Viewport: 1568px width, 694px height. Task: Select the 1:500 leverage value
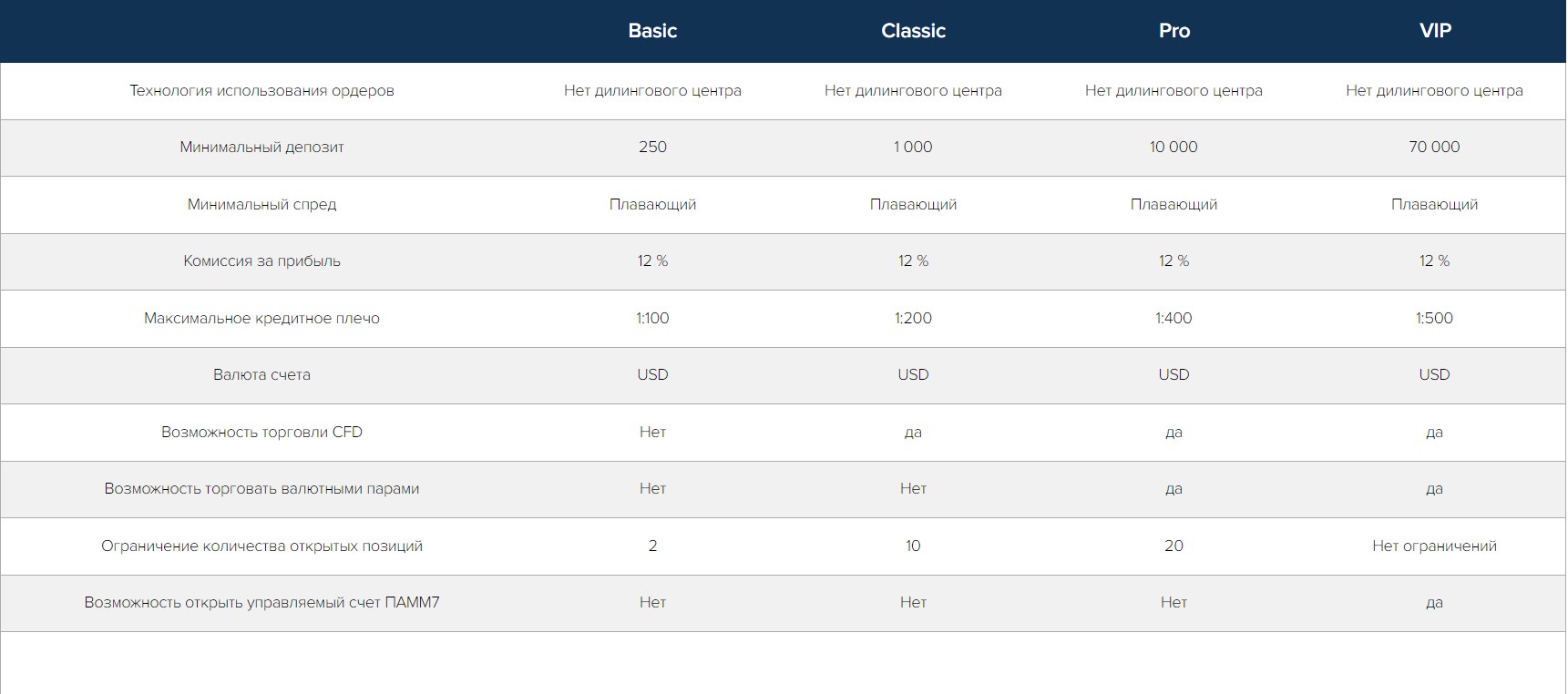pos(1434,318)
